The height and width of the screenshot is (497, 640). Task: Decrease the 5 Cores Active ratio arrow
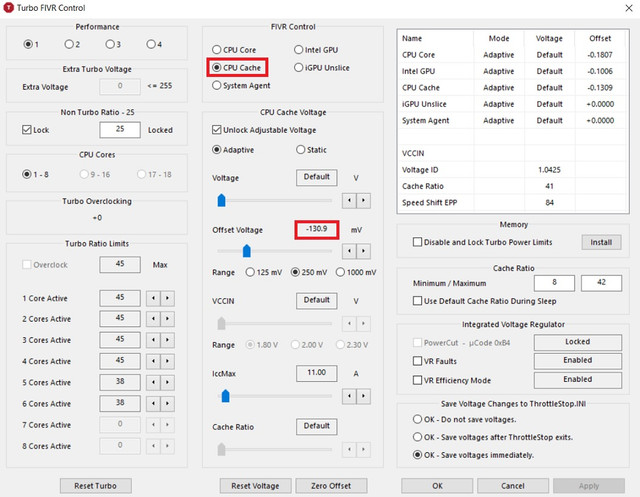153,382
